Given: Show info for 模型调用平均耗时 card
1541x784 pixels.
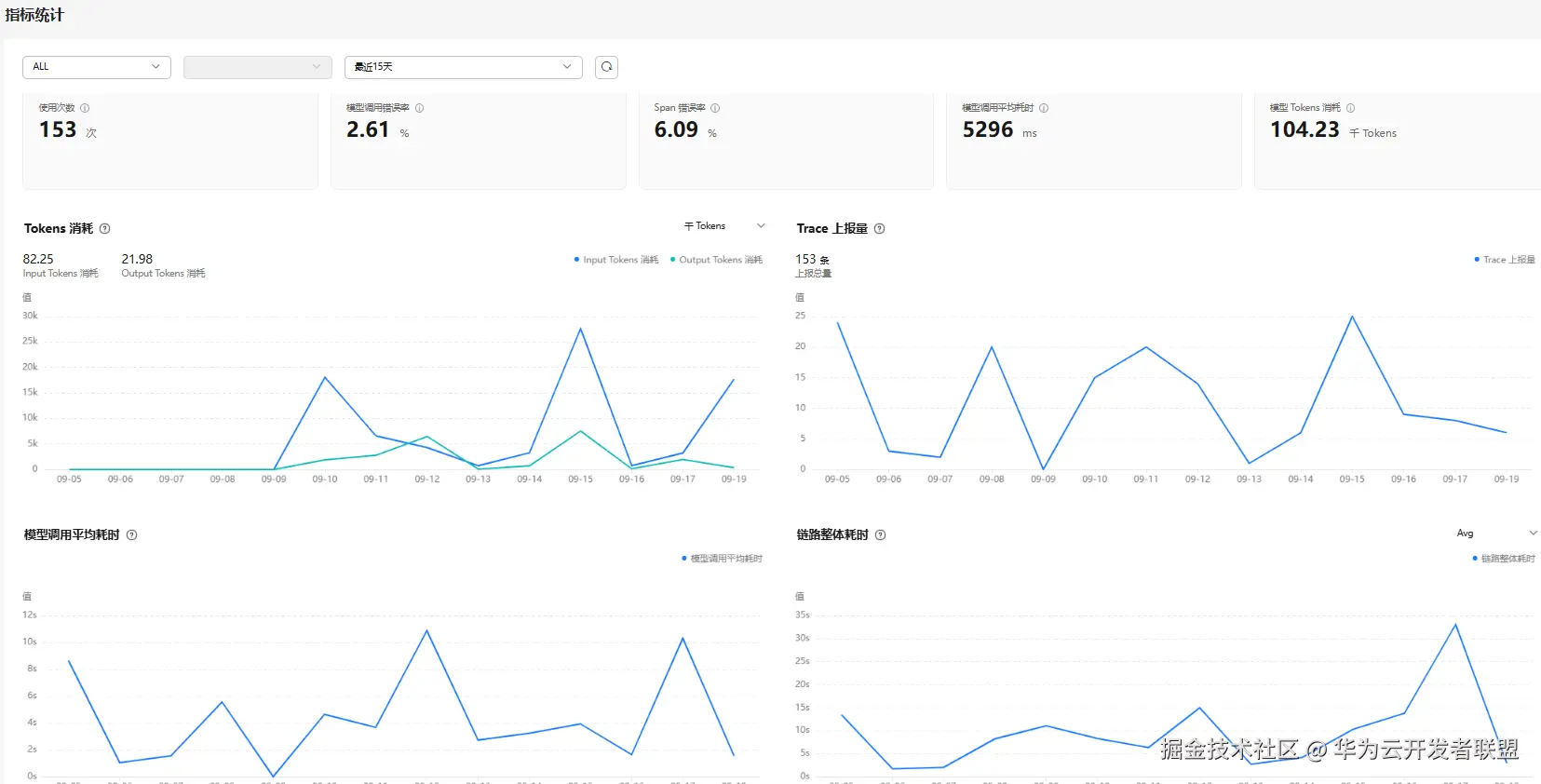Looking at the screenshot, I should click(1044, 108).
